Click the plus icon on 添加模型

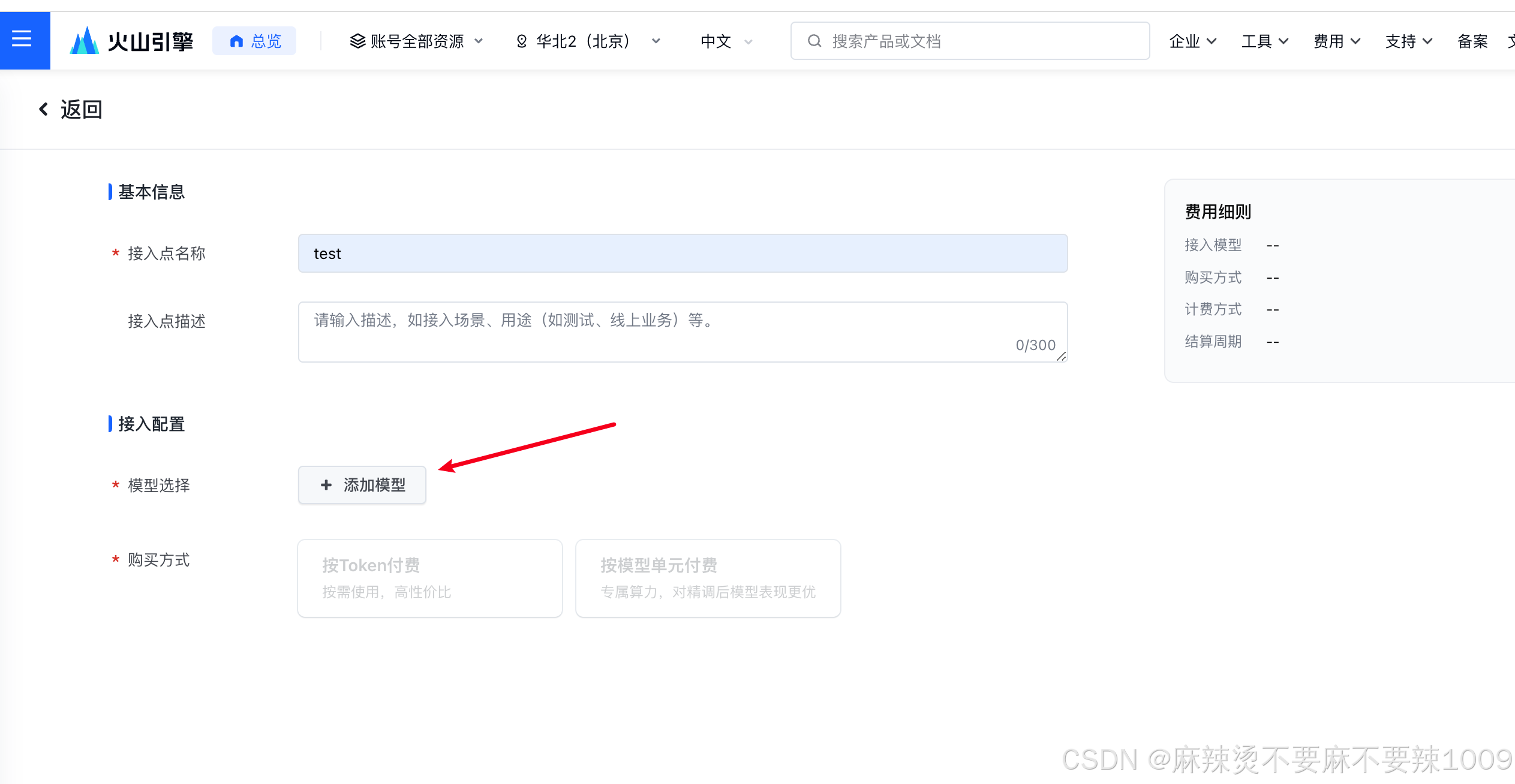326,485
